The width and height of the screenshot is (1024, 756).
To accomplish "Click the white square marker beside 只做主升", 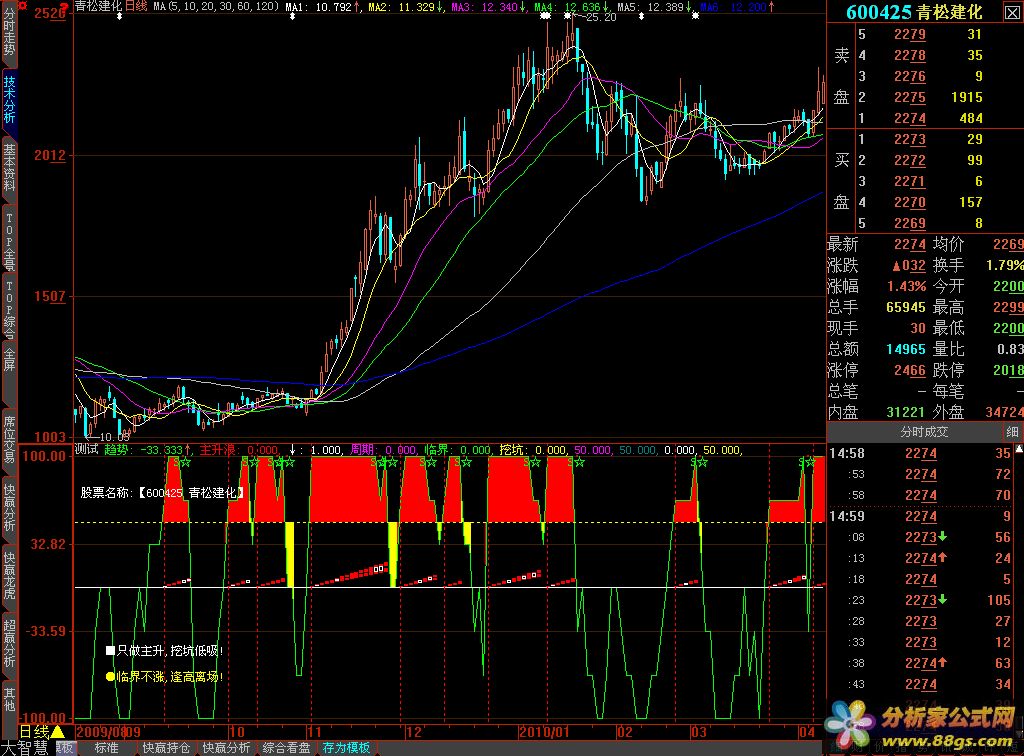I will tap(110, 650).
